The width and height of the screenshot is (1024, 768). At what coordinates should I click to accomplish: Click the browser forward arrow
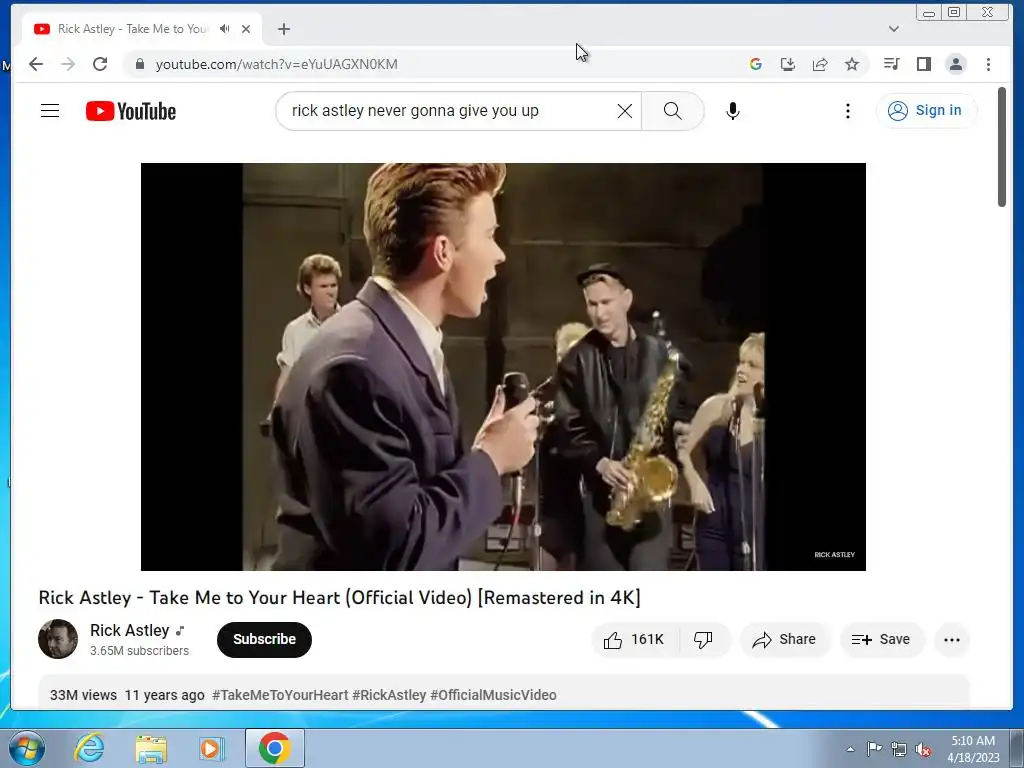pos(68,64)
